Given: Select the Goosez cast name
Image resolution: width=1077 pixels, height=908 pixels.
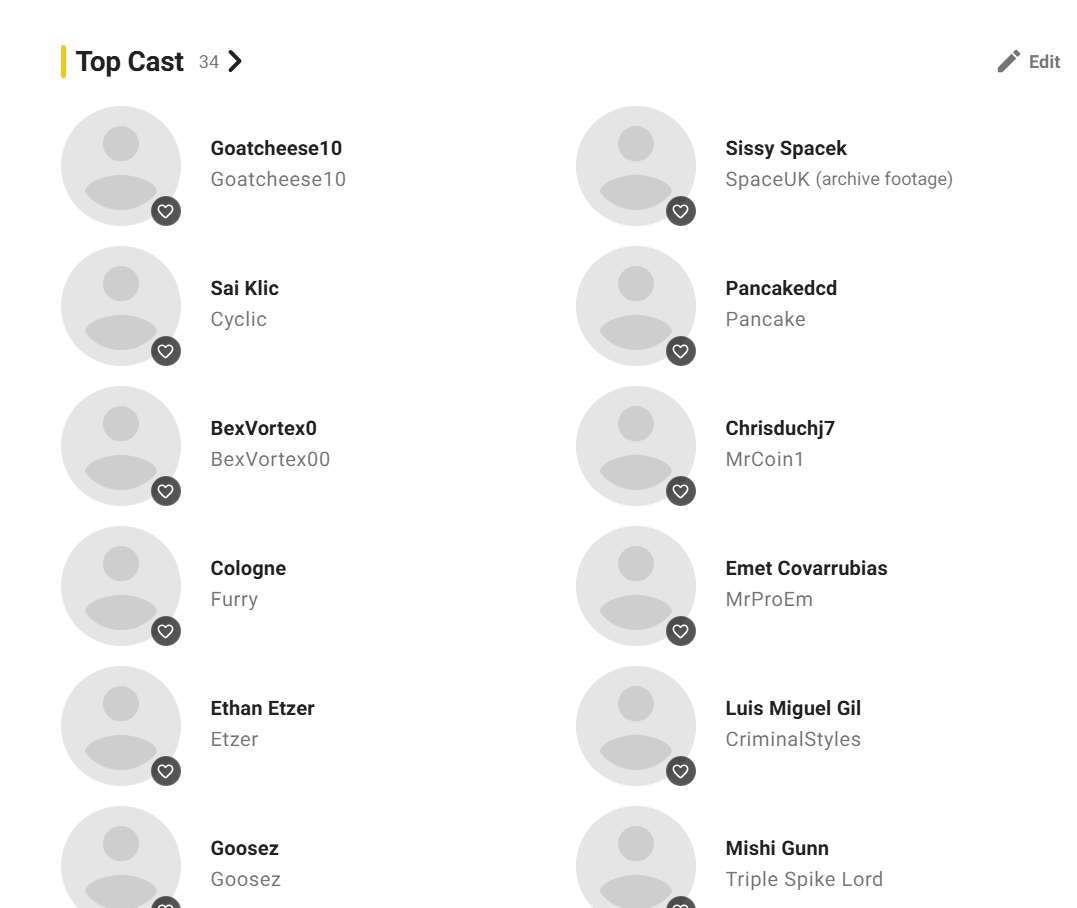Looking at the screenshot, I should [x=245, y=849].
